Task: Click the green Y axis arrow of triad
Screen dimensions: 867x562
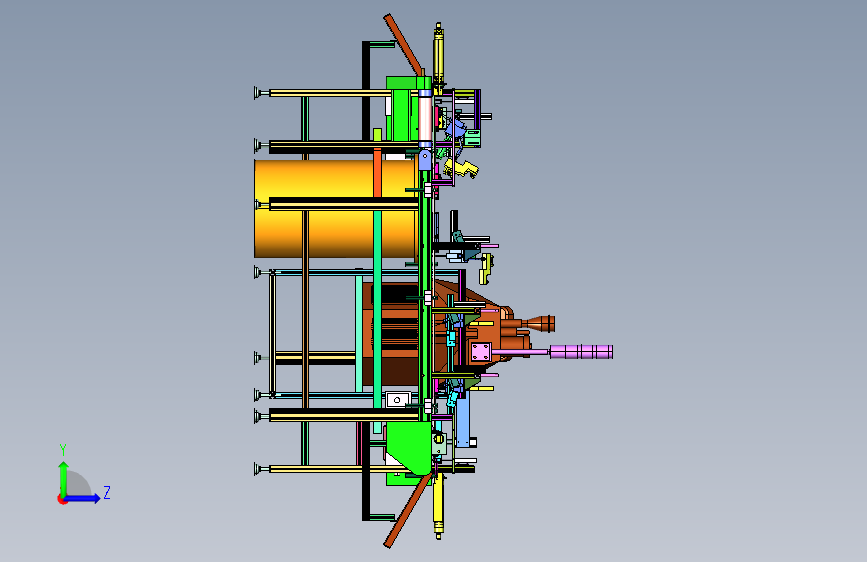Action: [x=63, y=478]
